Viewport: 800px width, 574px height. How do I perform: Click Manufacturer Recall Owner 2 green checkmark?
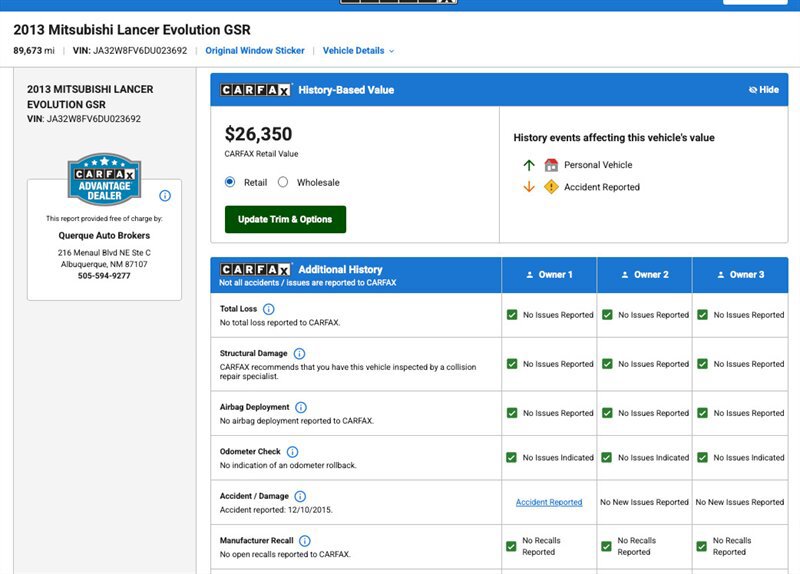tap(606, 546)
